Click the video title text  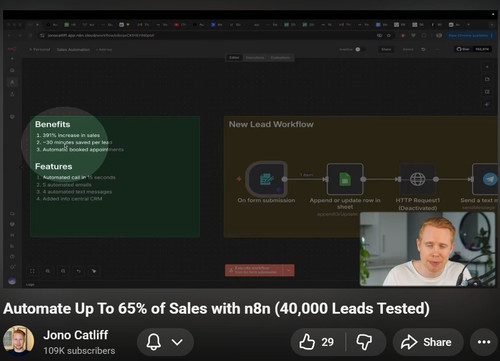216,309
